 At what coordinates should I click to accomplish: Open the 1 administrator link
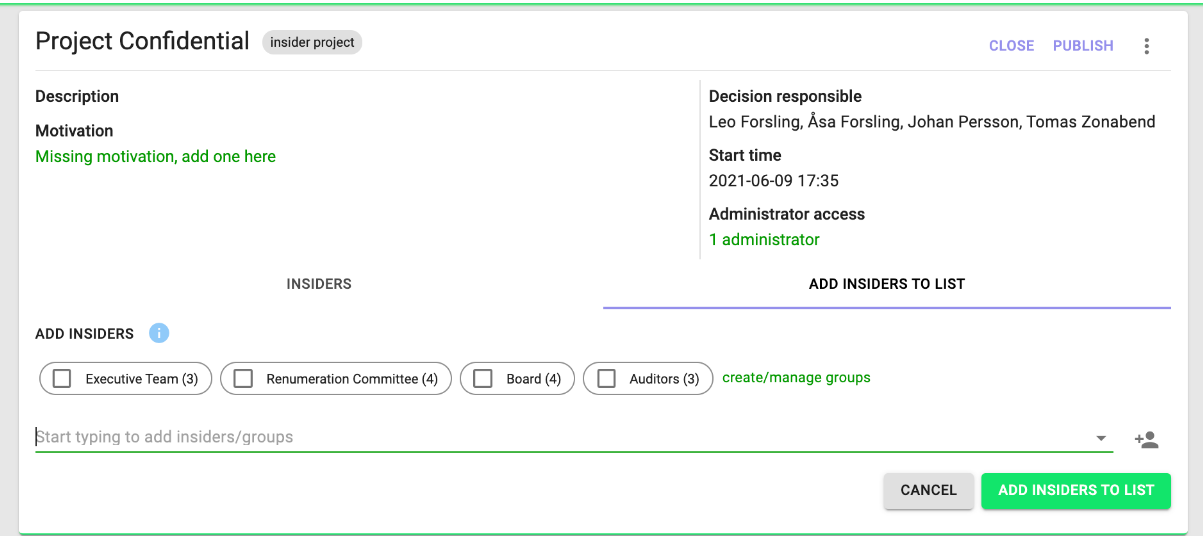tap(764, 240)
